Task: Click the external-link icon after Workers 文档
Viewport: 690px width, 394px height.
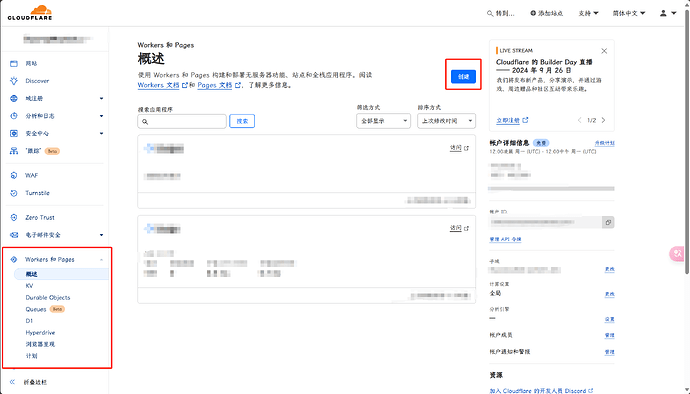Action: (x=185, y=85)
